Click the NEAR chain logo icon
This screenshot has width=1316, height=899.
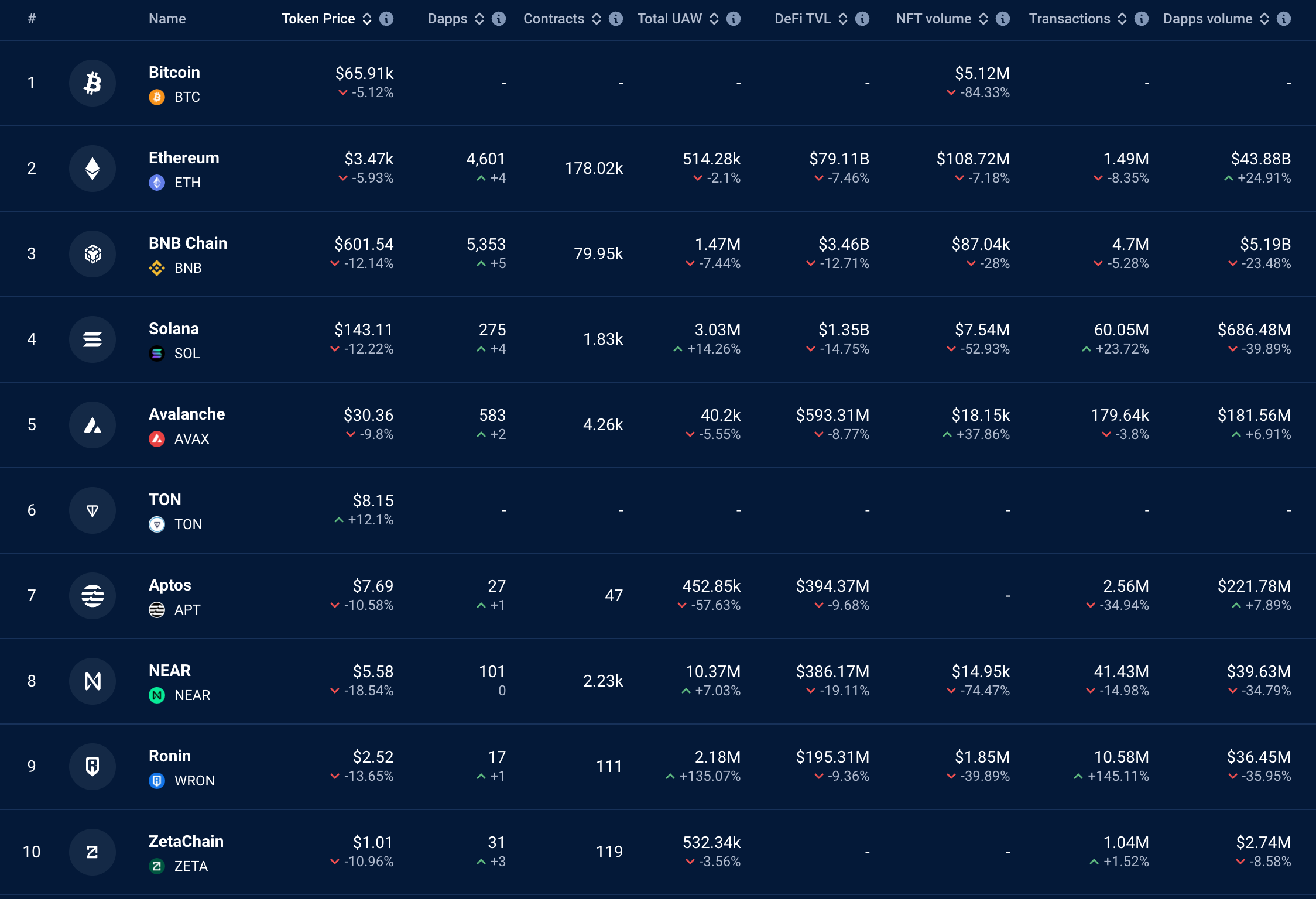[x=92, y=681]
